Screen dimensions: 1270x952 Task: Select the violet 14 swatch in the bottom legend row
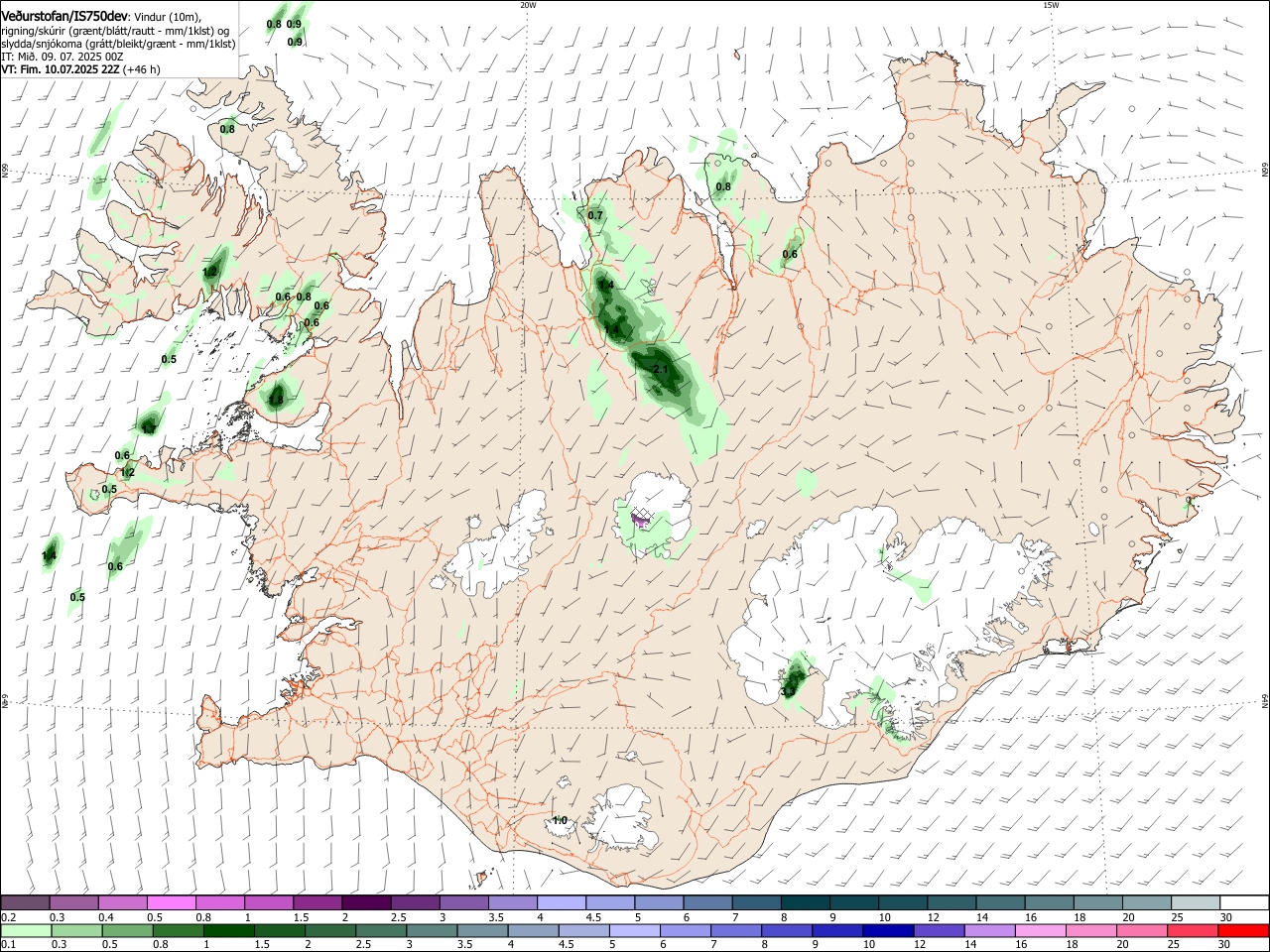click(x=988, y=930)
